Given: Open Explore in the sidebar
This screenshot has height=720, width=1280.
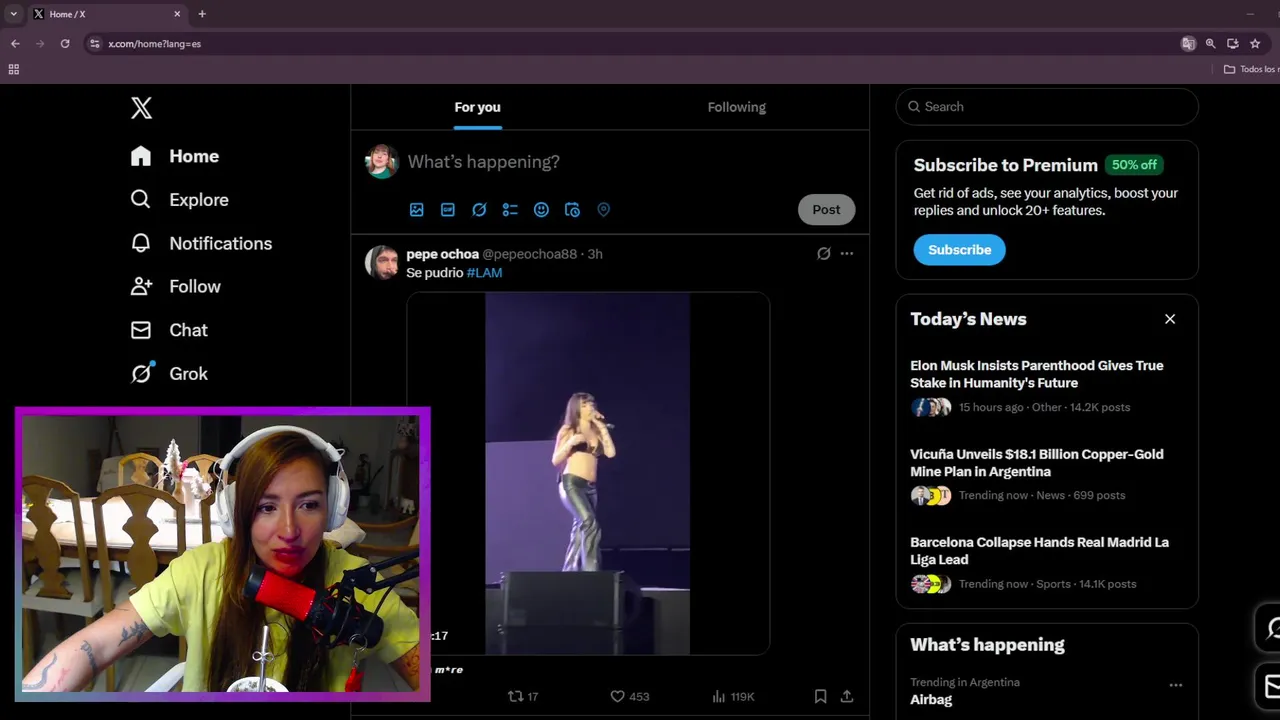Looking at the screenshot, I should point(180,200).
